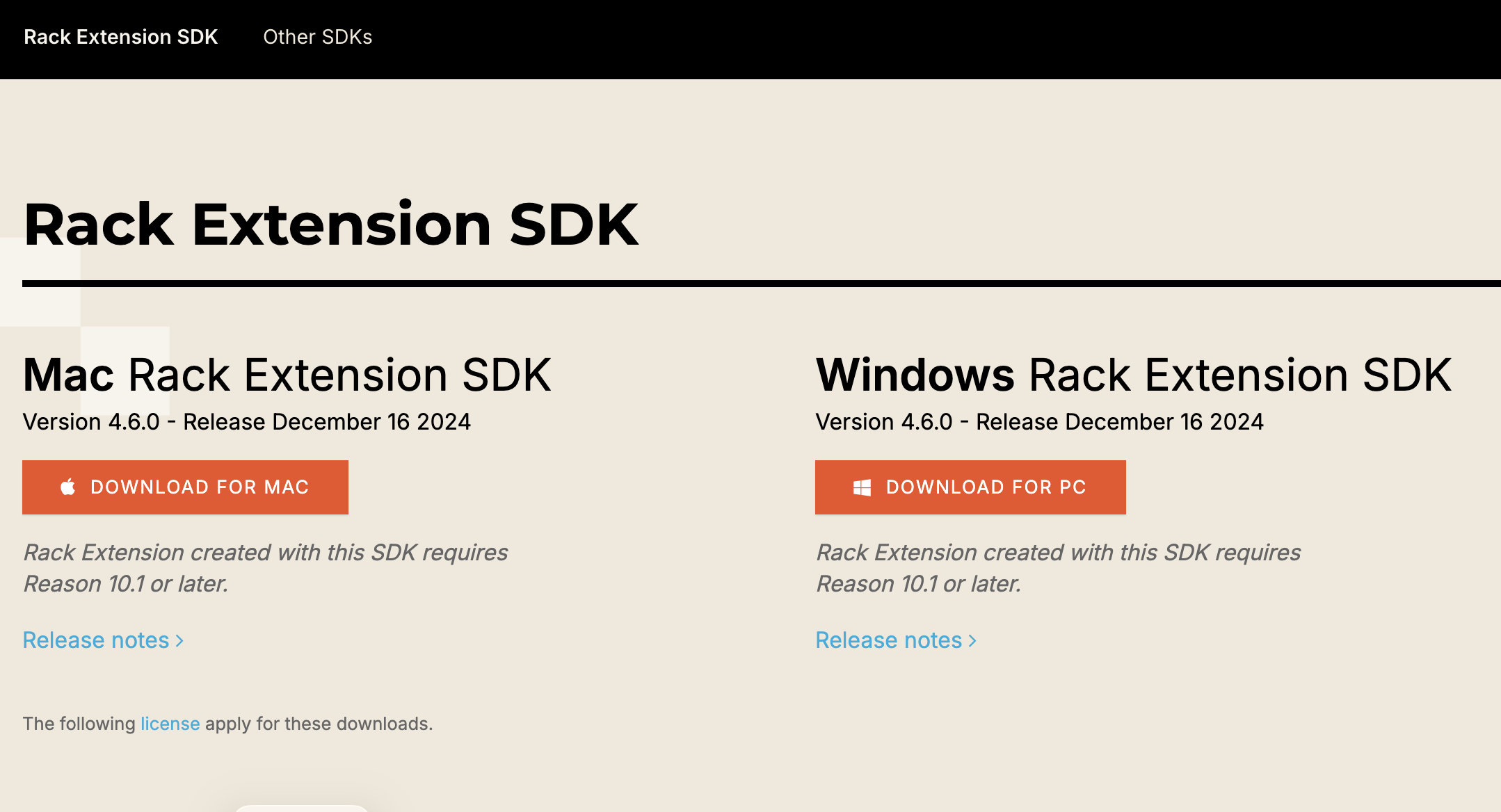This screenshot has width=1501, height=812.
Task: Follow the blue license link
Action: tap(170, 724)
